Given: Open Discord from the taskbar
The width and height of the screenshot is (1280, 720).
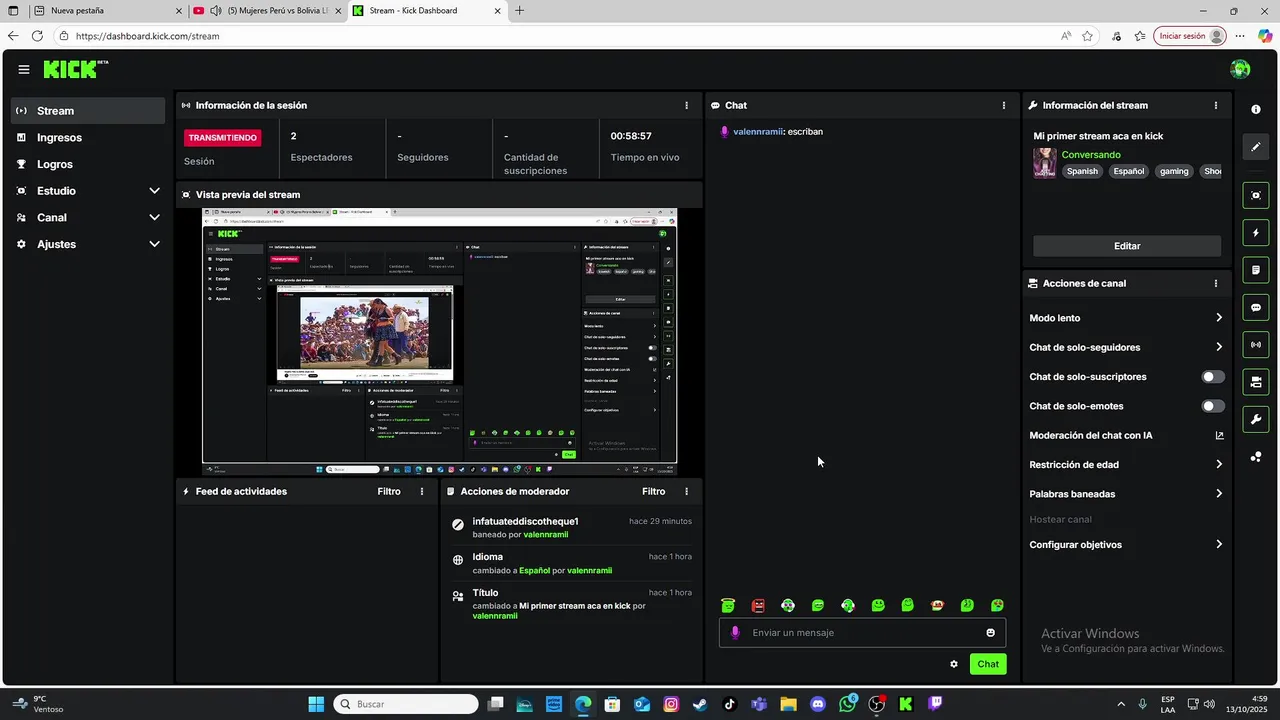Looking at the screenshot, I should pyautogui.click(x=818, y=704).
